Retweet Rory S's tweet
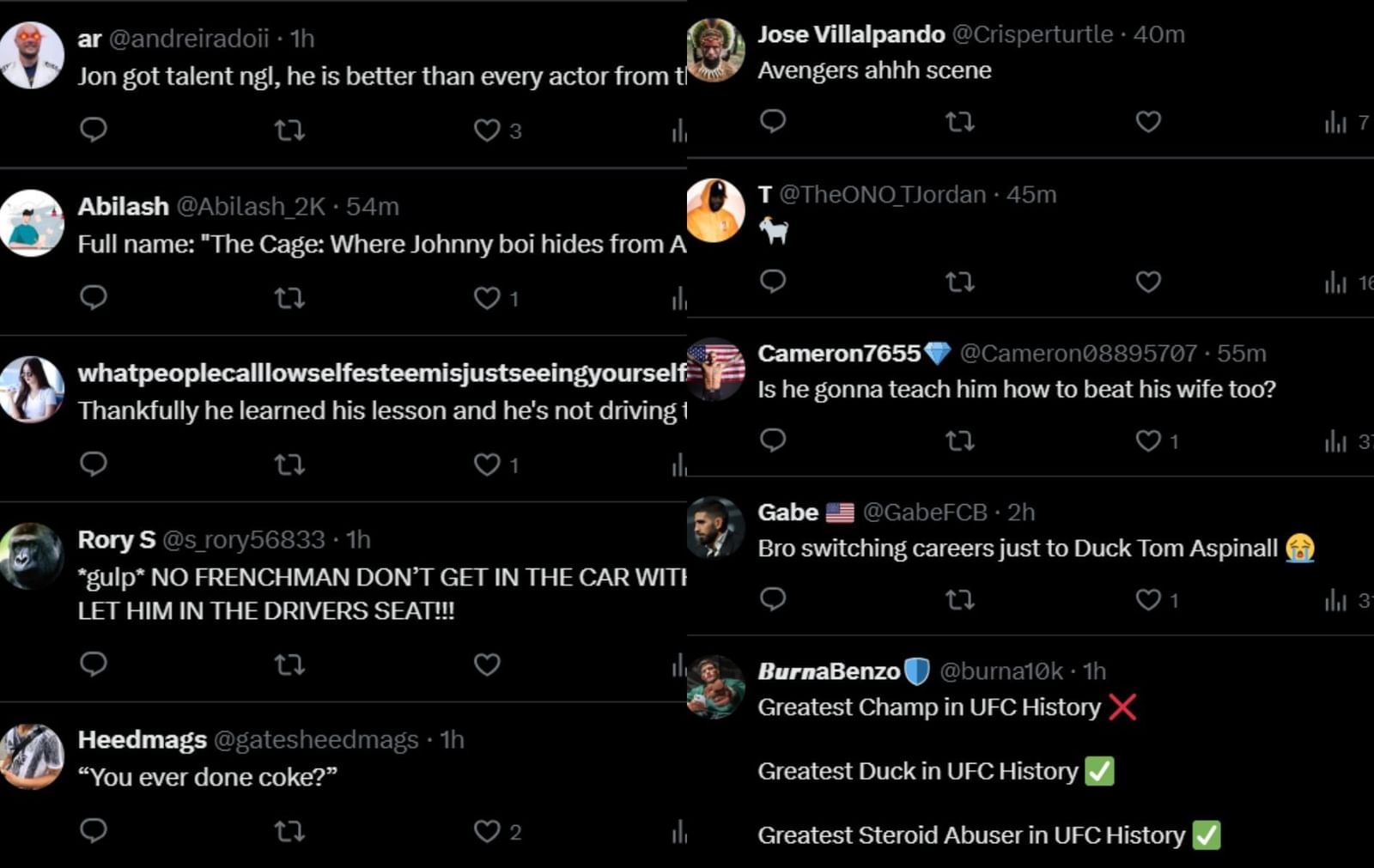Viewport: 1374px width, 868px height. pyautogui.click(x=289, y=665)
